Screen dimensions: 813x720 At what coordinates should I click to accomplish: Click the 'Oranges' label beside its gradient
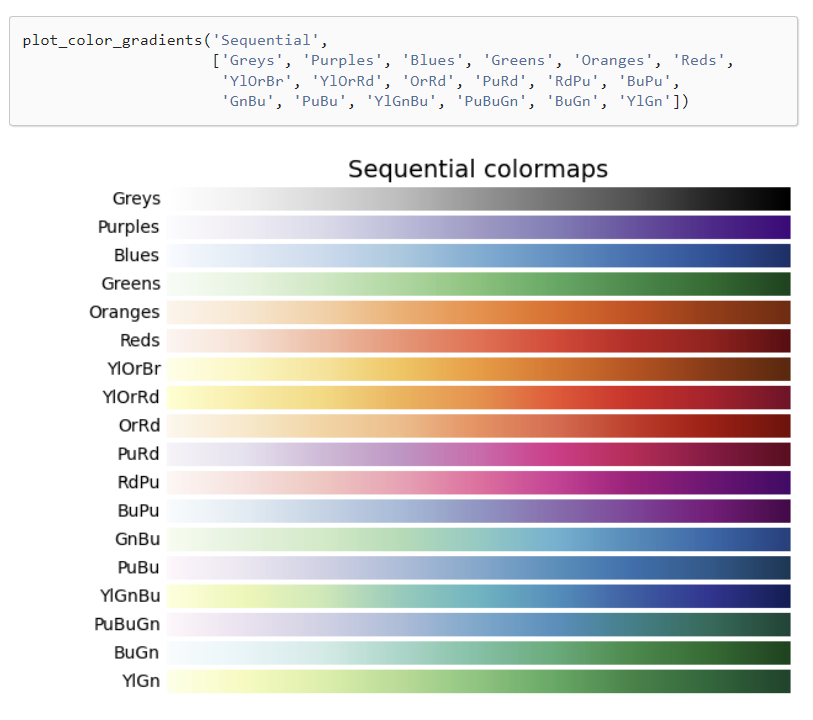124,313
